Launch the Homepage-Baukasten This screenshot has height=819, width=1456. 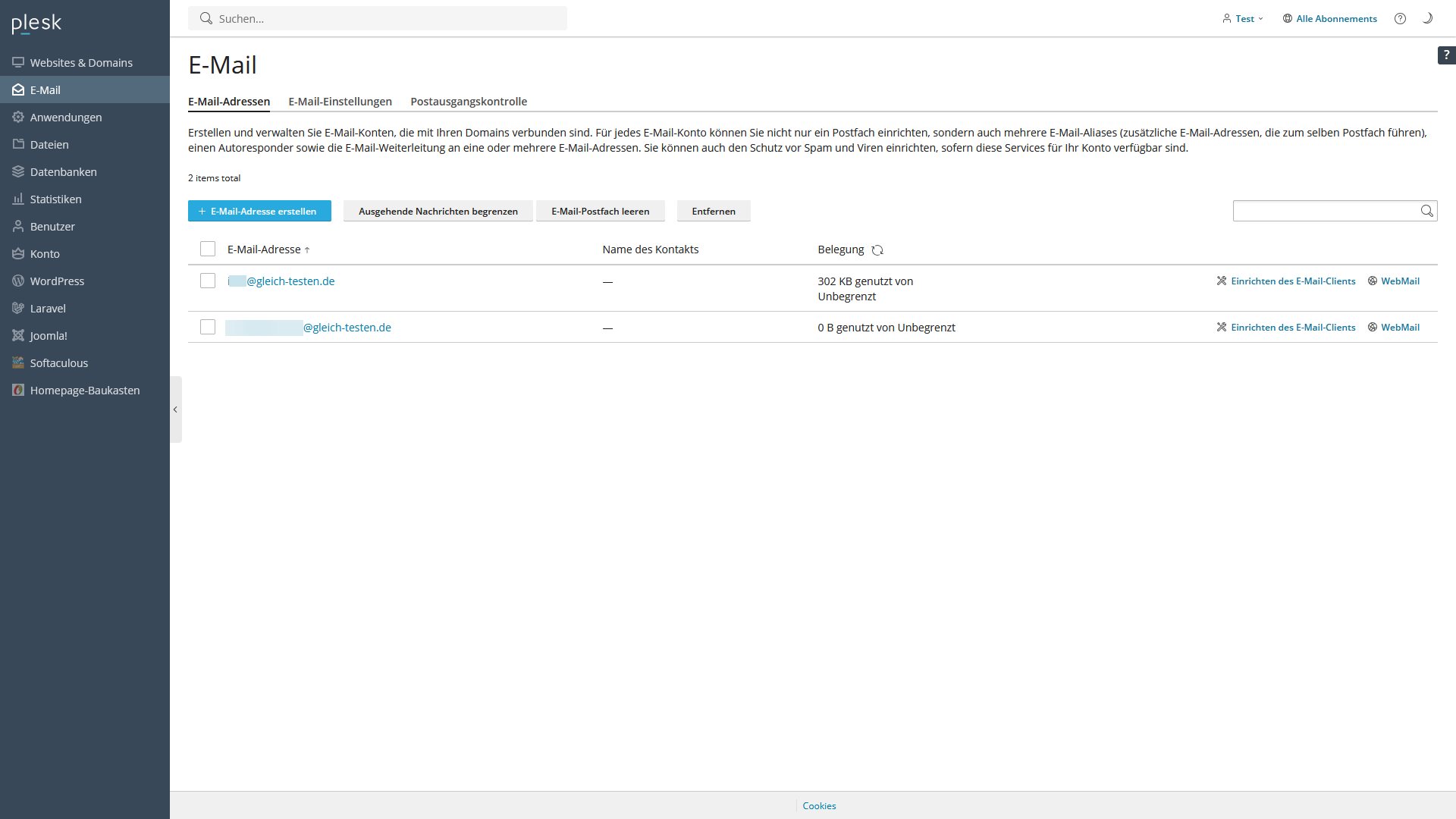[85, 390]
